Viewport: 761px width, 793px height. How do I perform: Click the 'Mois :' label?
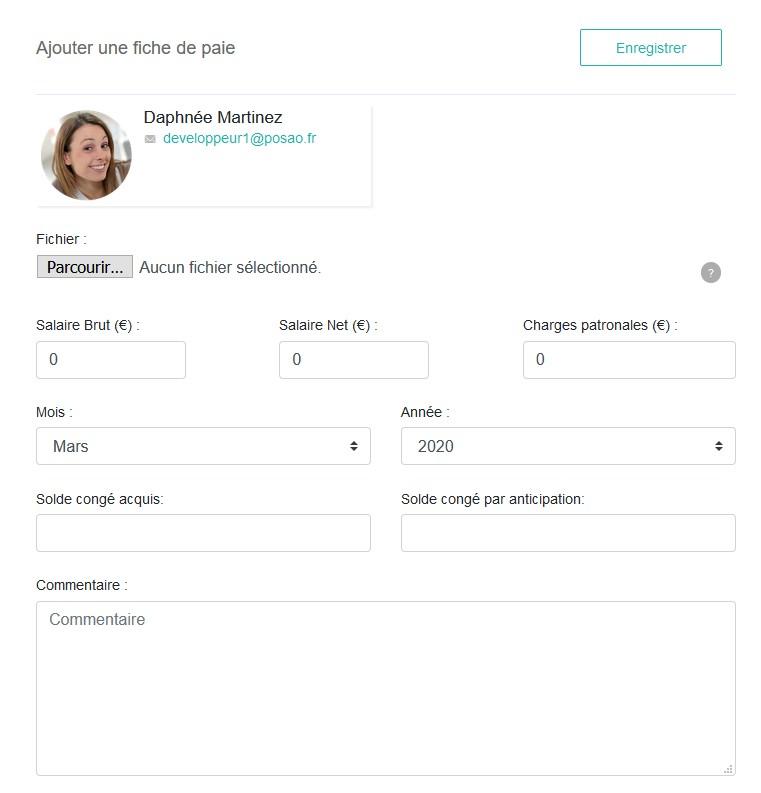54,412
